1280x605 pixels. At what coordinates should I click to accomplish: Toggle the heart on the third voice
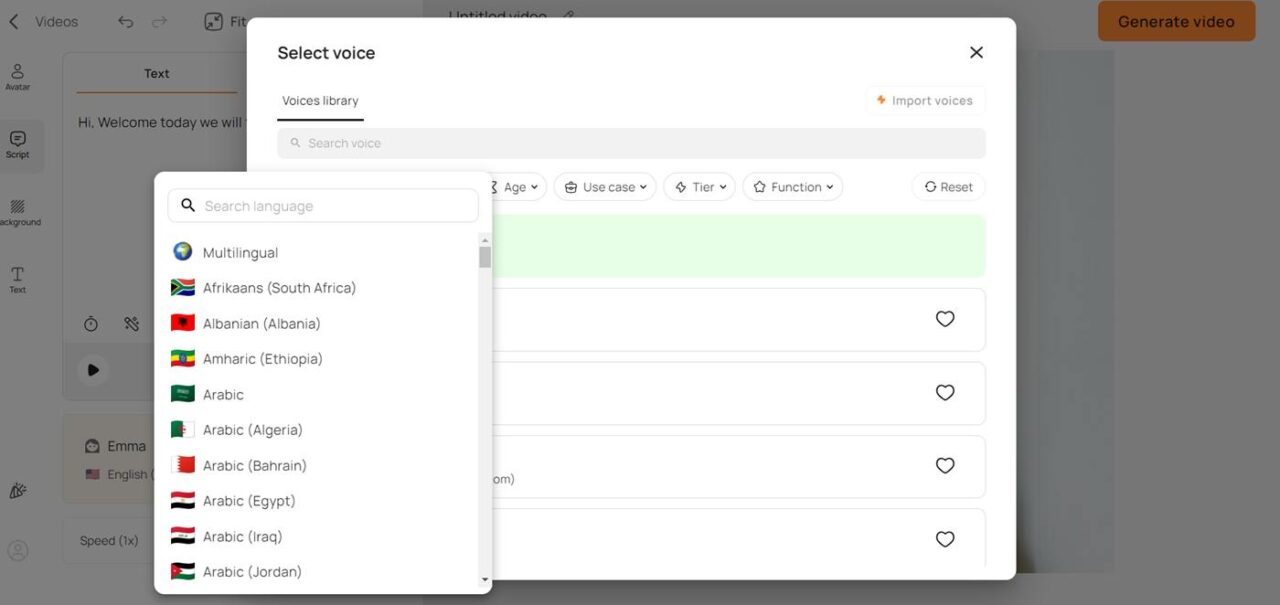coord(944,466)
